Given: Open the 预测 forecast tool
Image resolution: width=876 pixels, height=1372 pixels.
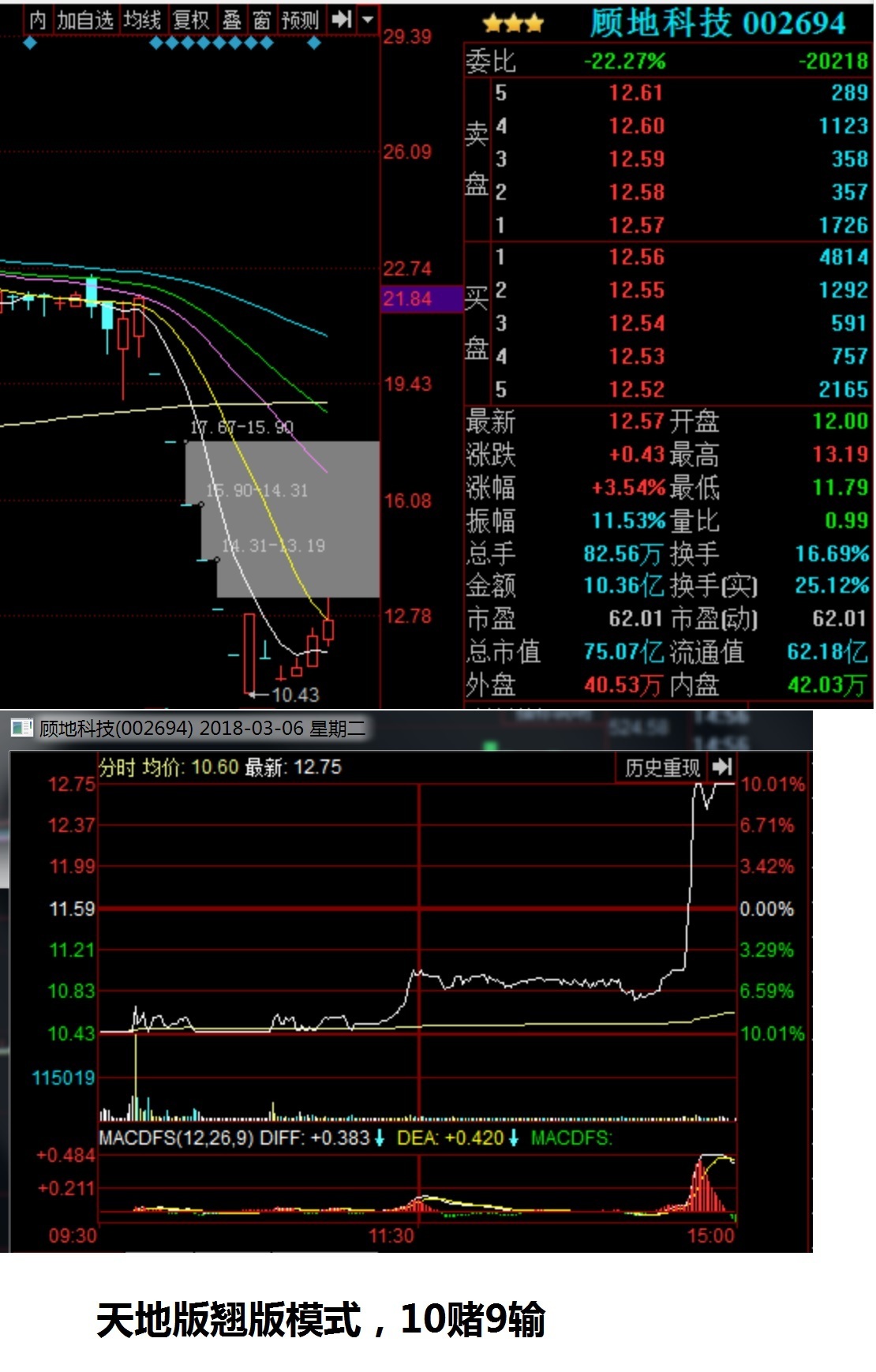Looking at the screenshot, I should [300, 20].
